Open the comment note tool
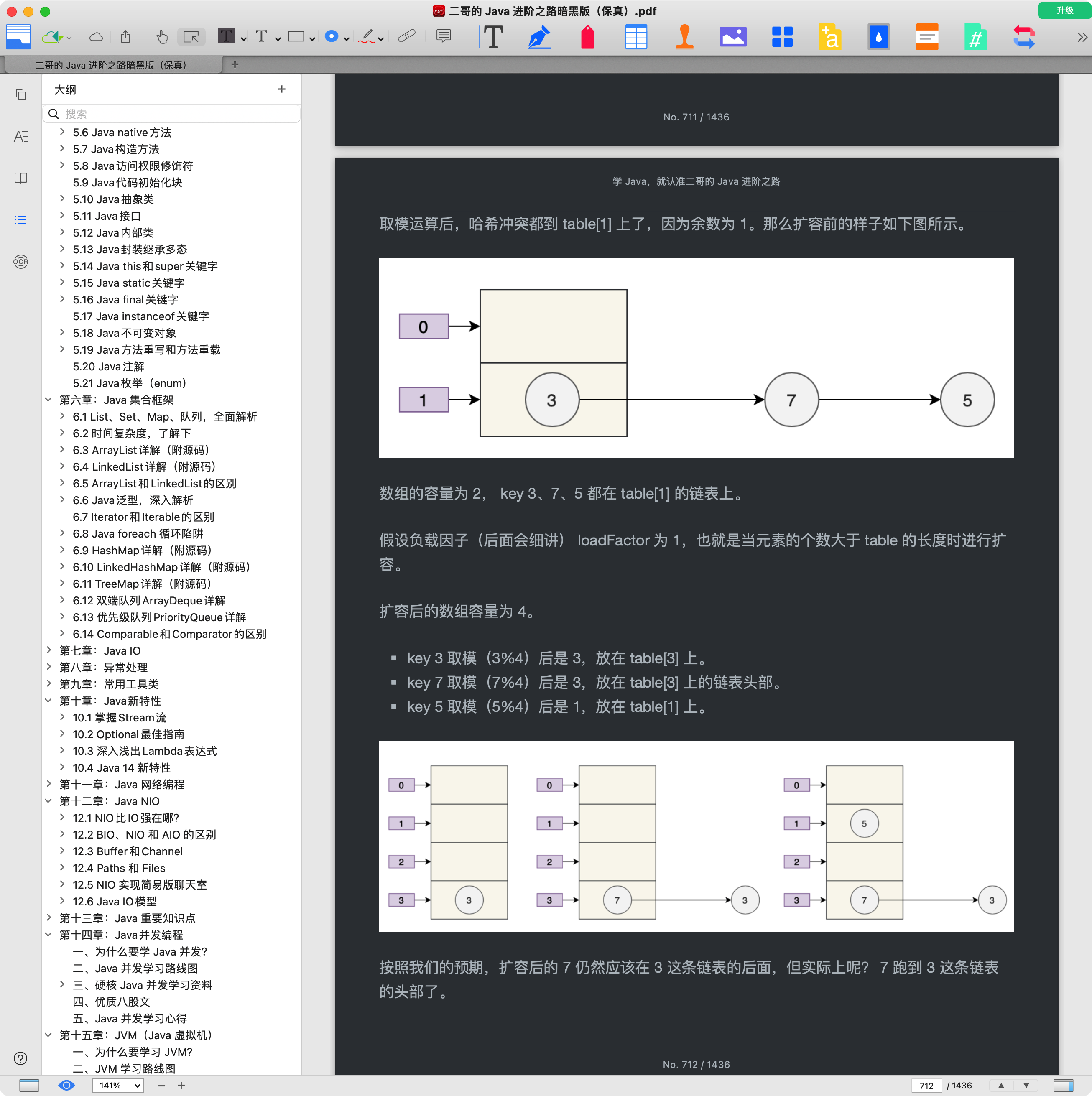The height and width of the screenshot is (1096, 1092). [x=444, y=37]
